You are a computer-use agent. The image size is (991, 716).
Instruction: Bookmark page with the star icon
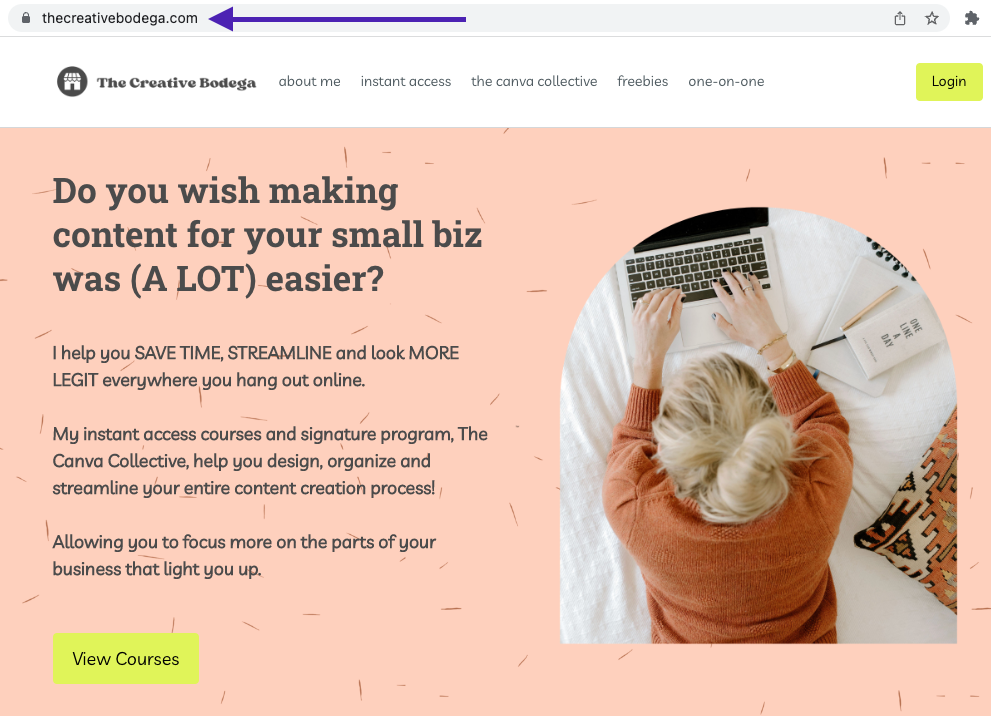(932, 18)
